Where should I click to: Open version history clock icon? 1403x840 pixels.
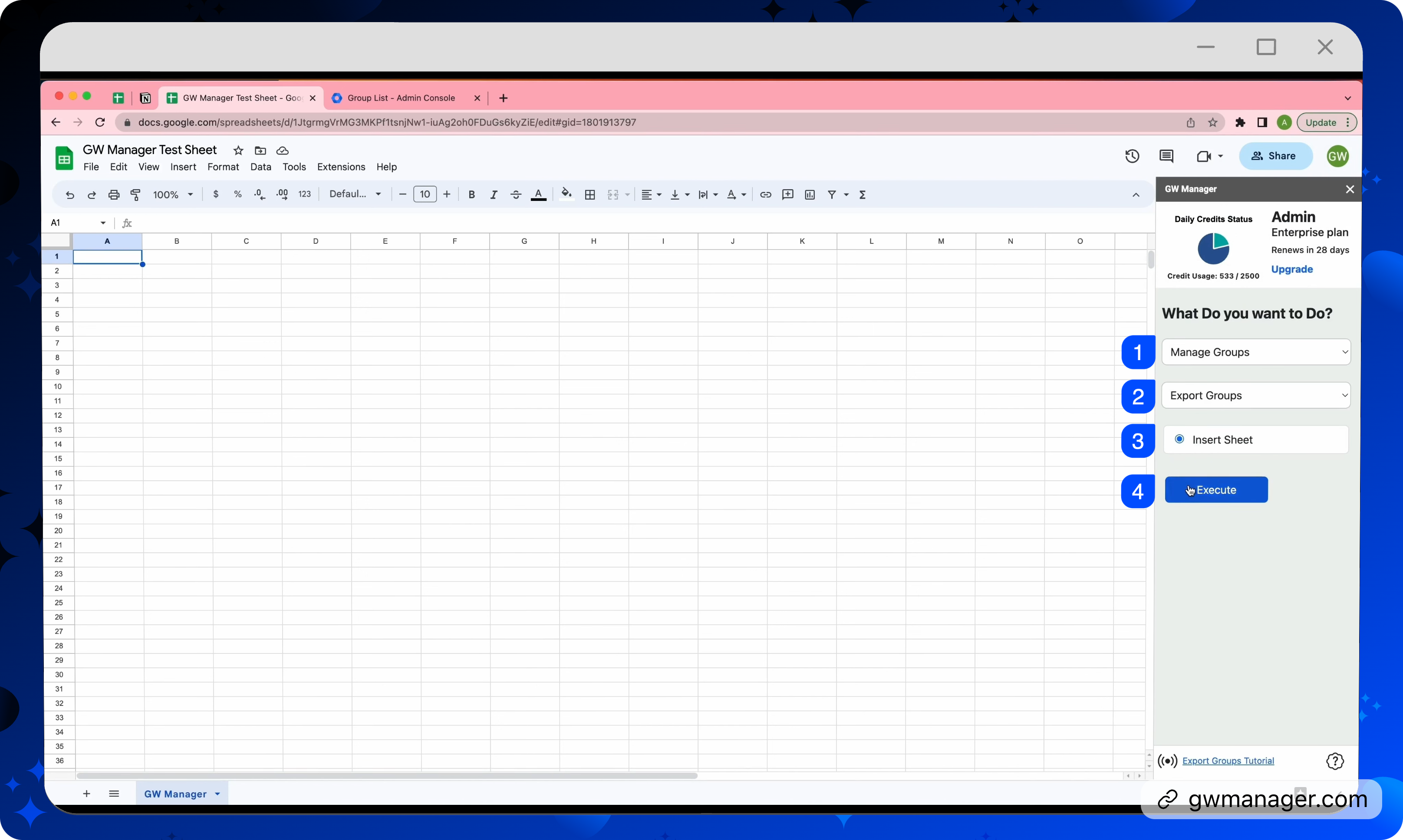[1133, 156]
